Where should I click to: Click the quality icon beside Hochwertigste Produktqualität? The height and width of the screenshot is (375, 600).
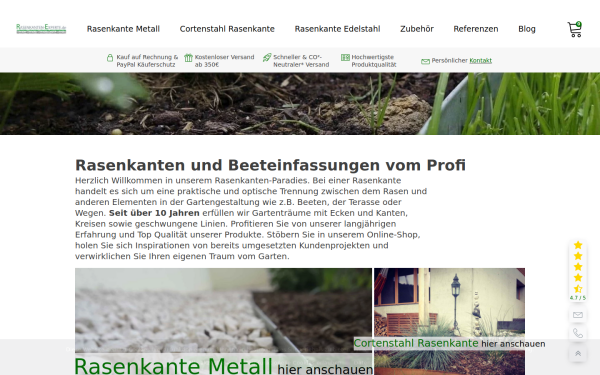click(x=345, y=57)
